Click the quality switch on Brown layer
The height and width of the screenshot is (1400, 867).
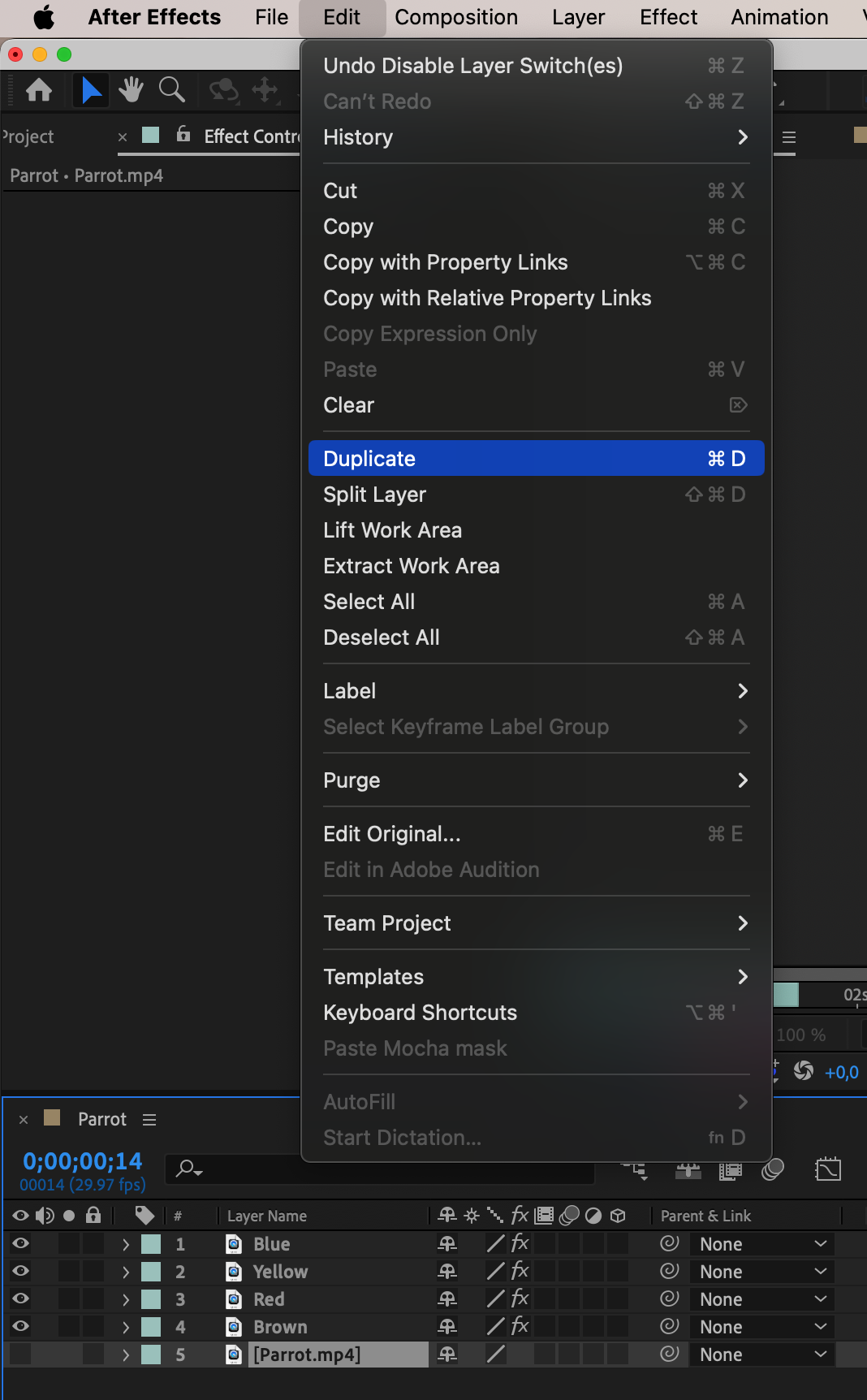[x=496, y=1326]
